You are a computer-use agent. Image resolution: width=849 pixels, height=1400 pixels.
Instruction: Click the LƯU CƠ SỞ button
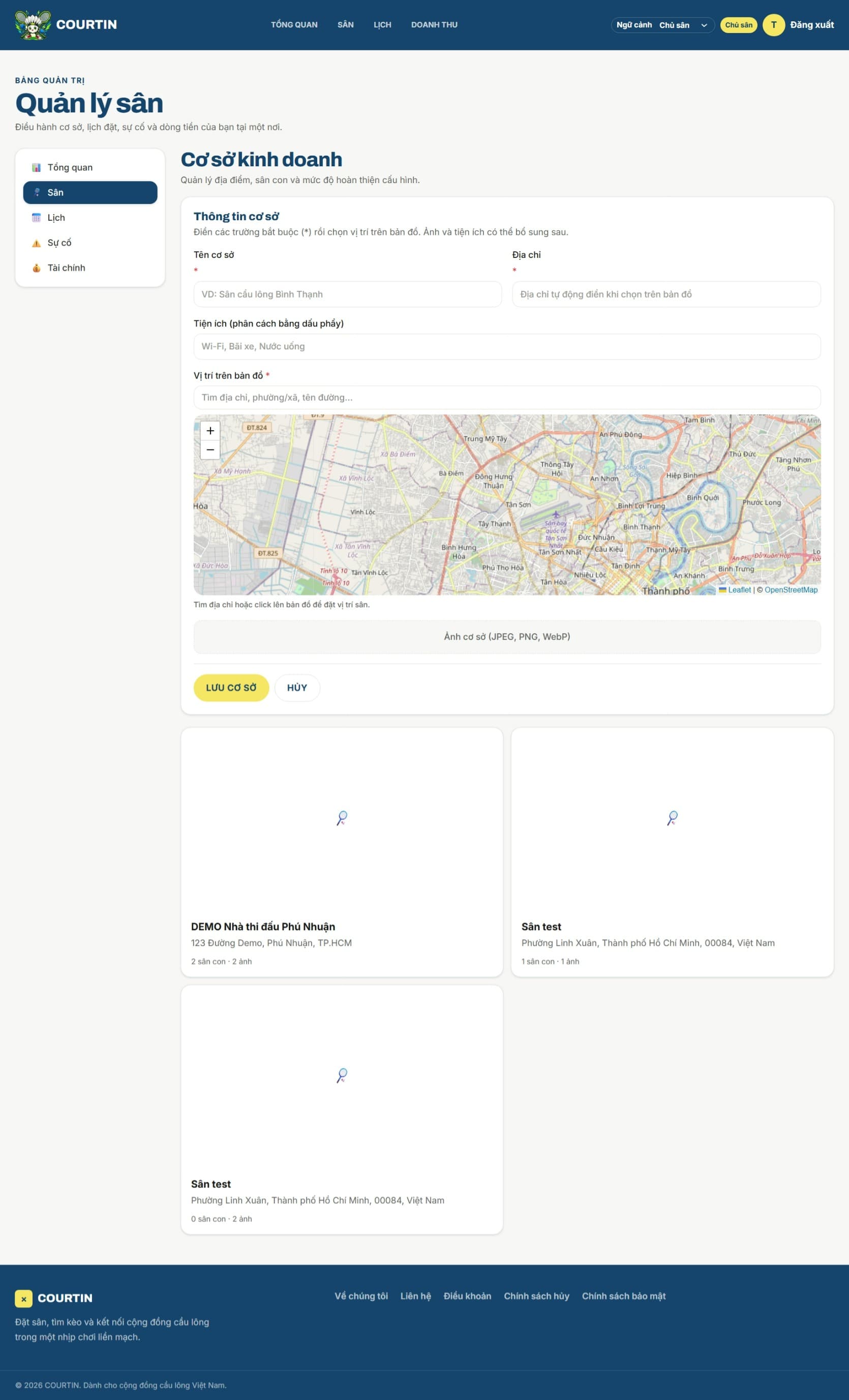click(231, 688)
